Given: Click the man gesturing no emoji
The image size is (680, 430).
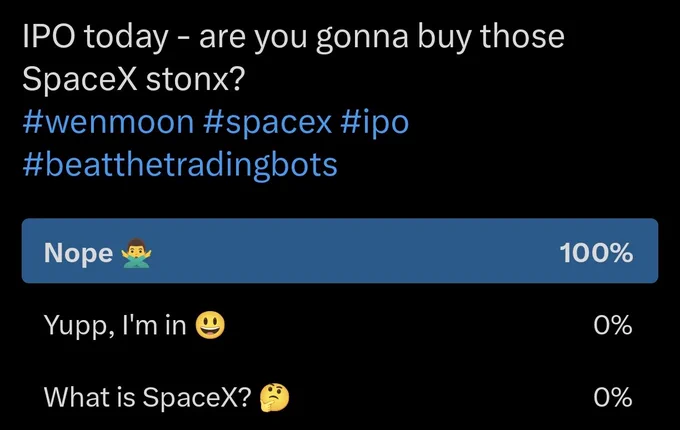Looking at the screenshot, I should (x=136, y=253).
